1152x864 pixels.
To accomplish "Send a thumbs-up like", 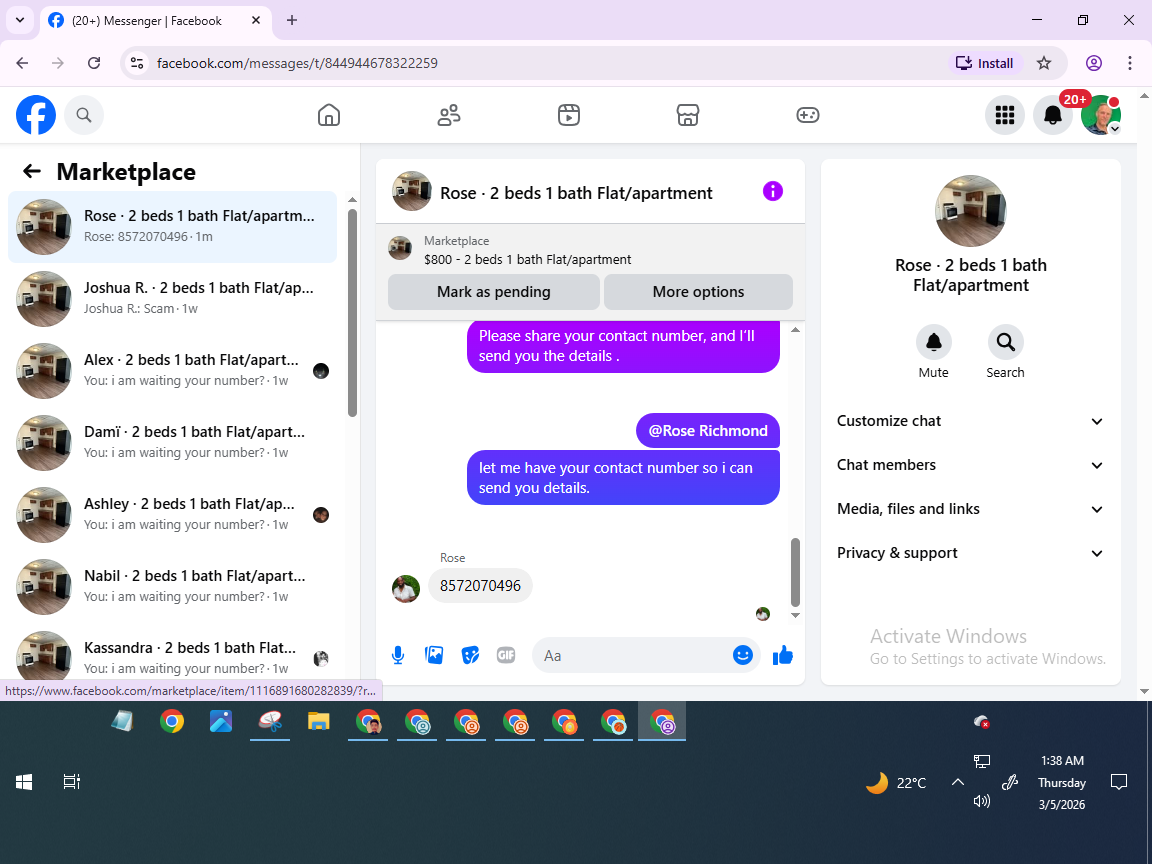I will point(783,655).
